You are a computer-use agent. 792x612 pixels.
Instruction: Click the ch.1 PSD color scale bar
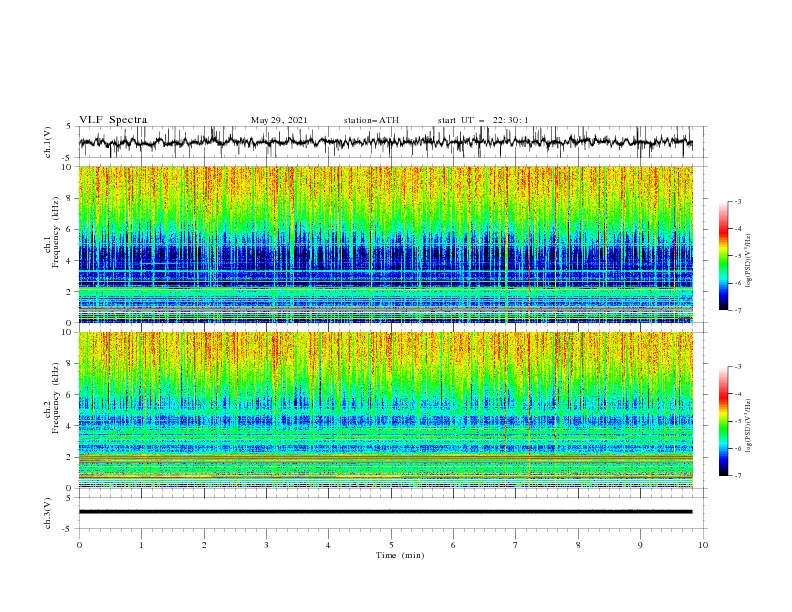point(723,256)
